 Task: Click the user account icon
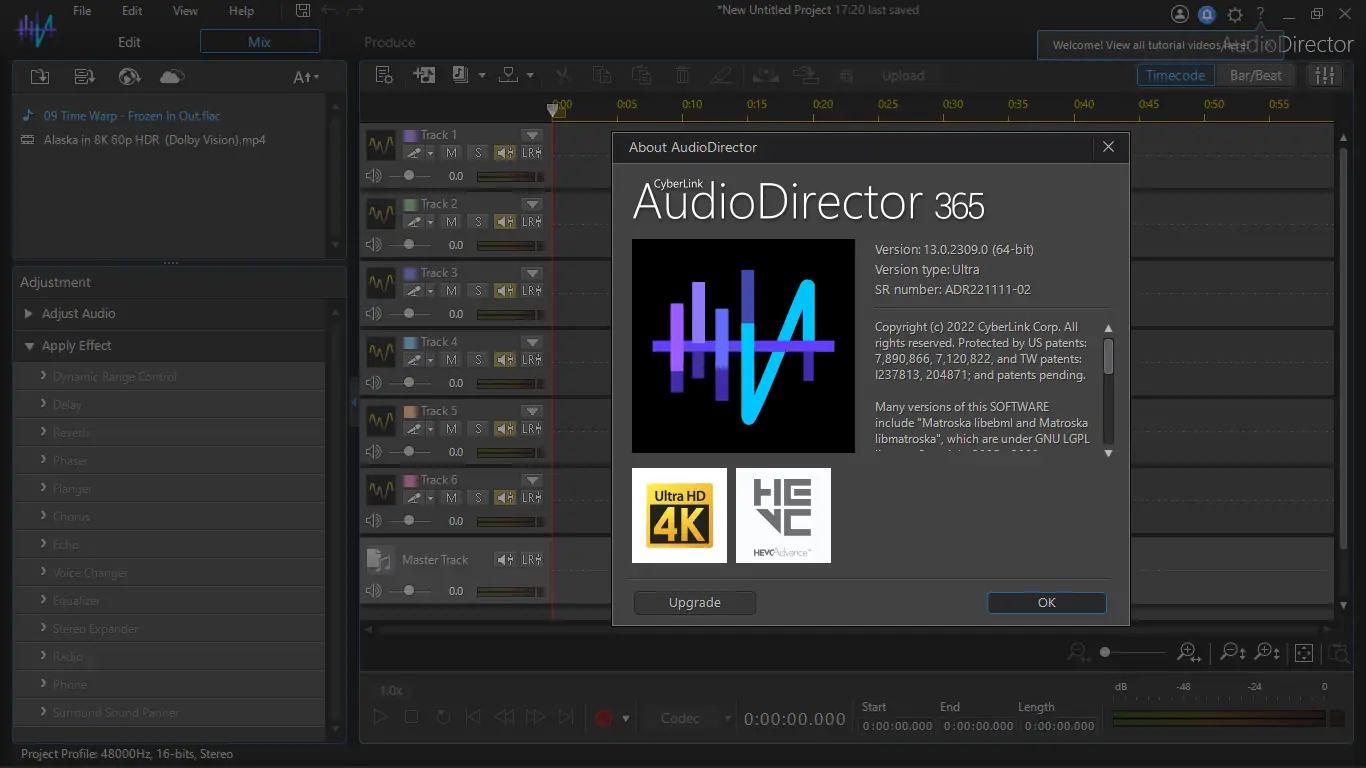coord(1180,14)
